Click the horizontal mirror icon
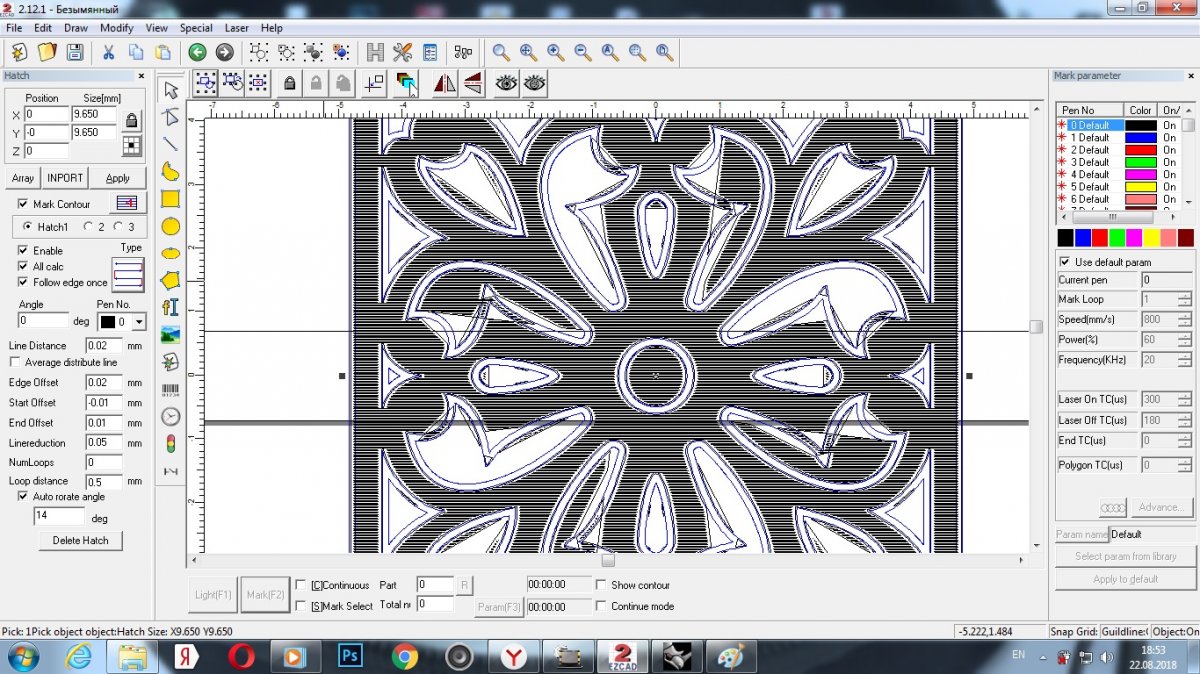This screenshot has width=1200, height=674. 444,84
